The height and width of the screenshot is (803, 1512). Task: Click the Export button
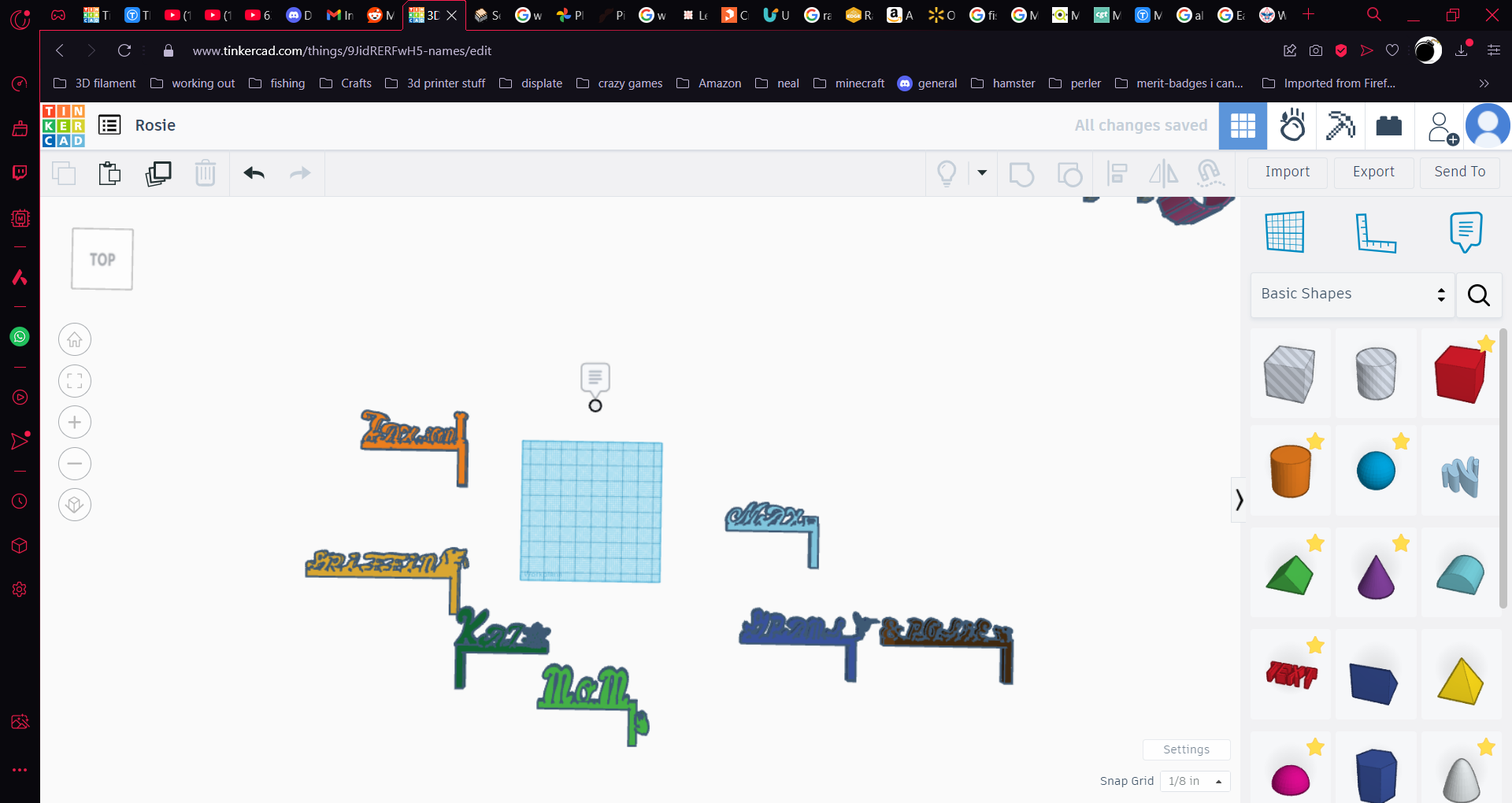coord(1373,172)
